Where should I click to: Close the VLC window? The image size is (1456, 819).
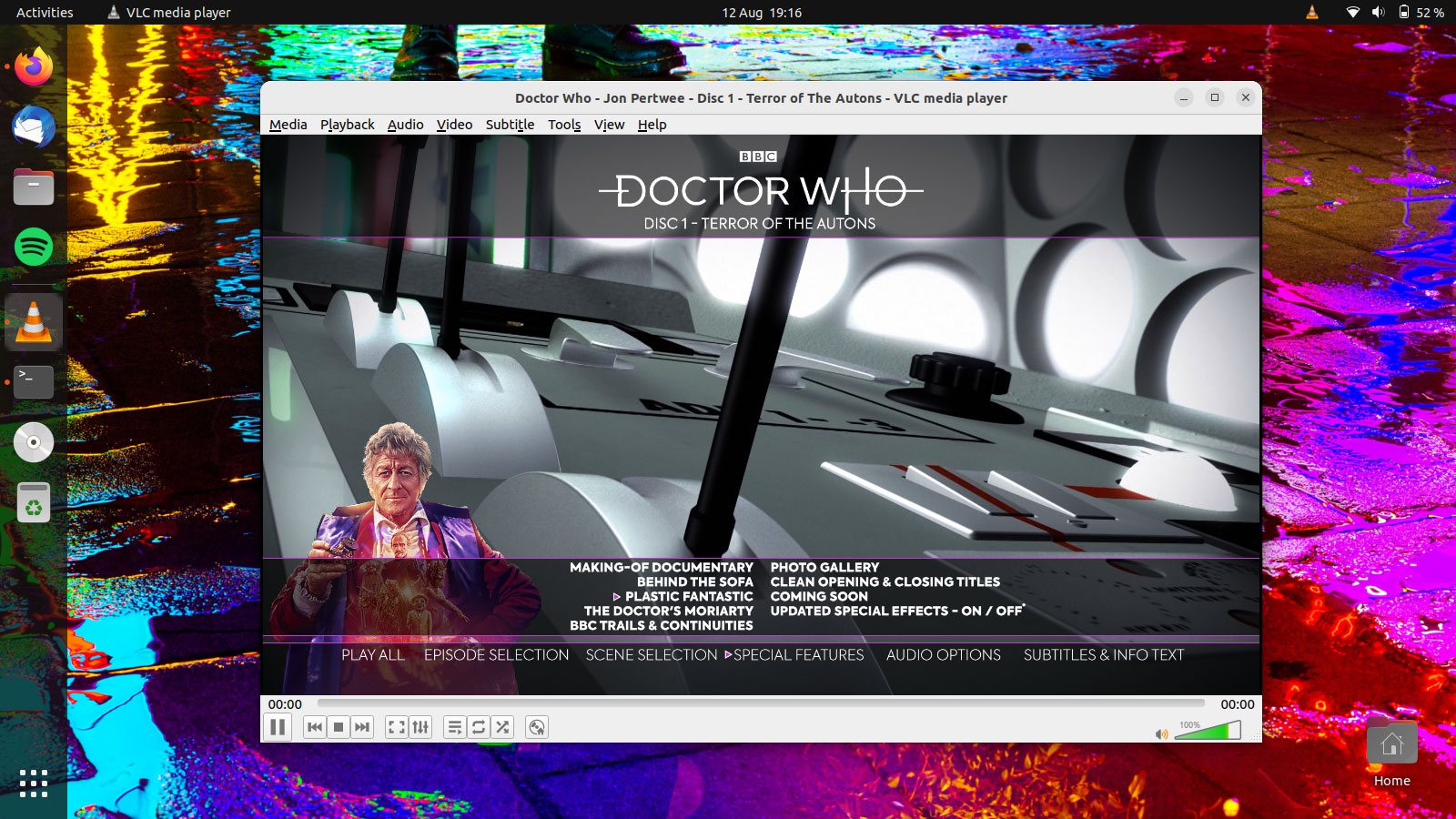[1246, 97]
